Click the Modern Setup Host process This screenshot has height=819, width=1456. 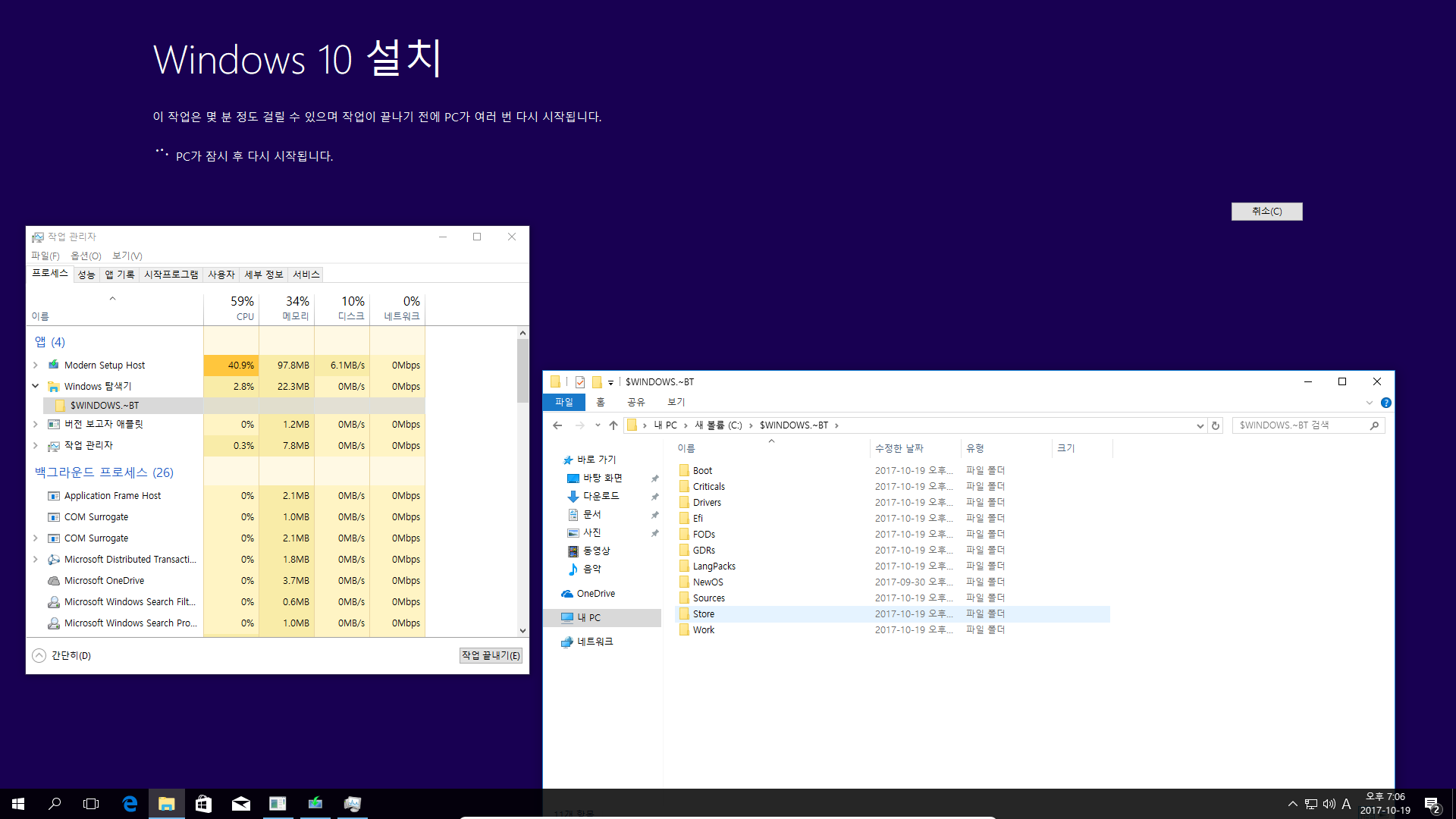click(104, 364)
